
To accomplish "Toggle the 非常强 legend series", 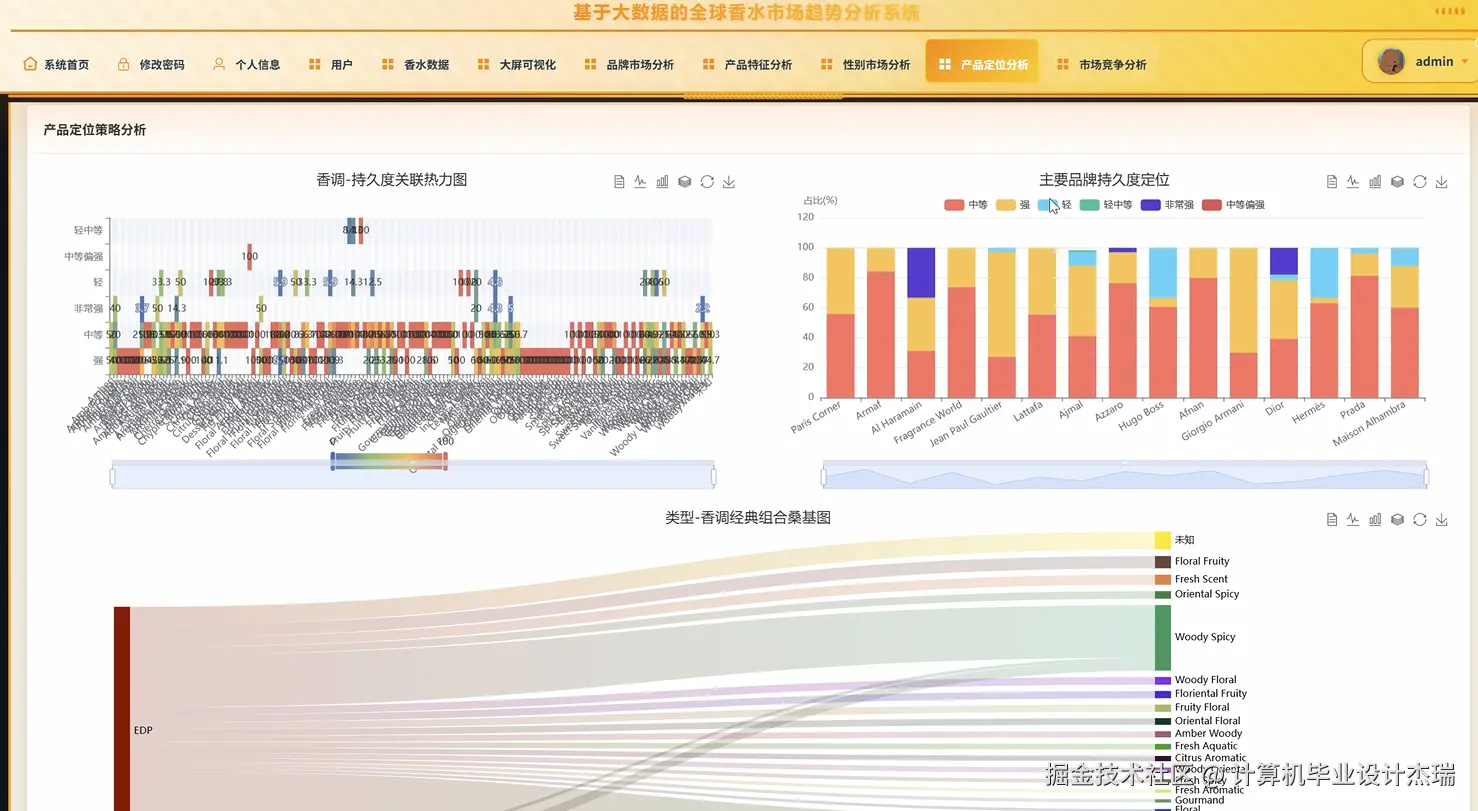I will coord(1167,205).
